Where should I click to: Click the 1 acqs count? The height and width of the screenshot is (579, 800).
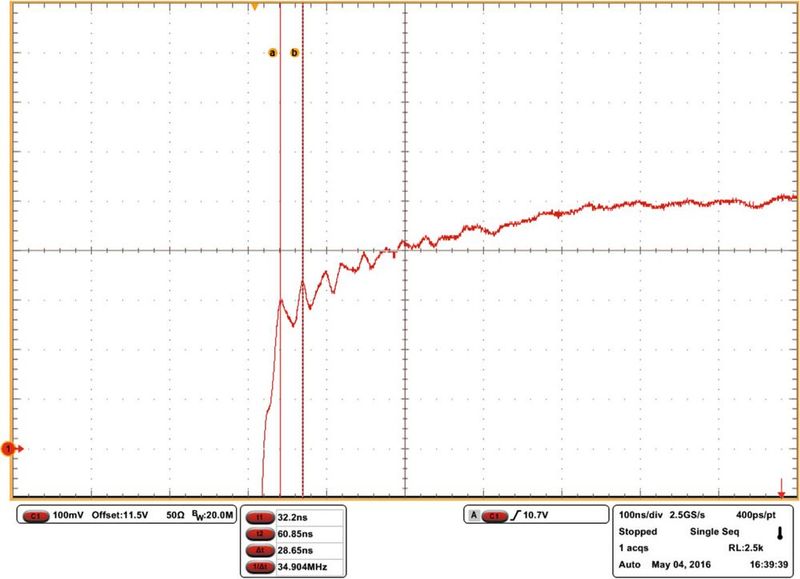coord(633,548)
